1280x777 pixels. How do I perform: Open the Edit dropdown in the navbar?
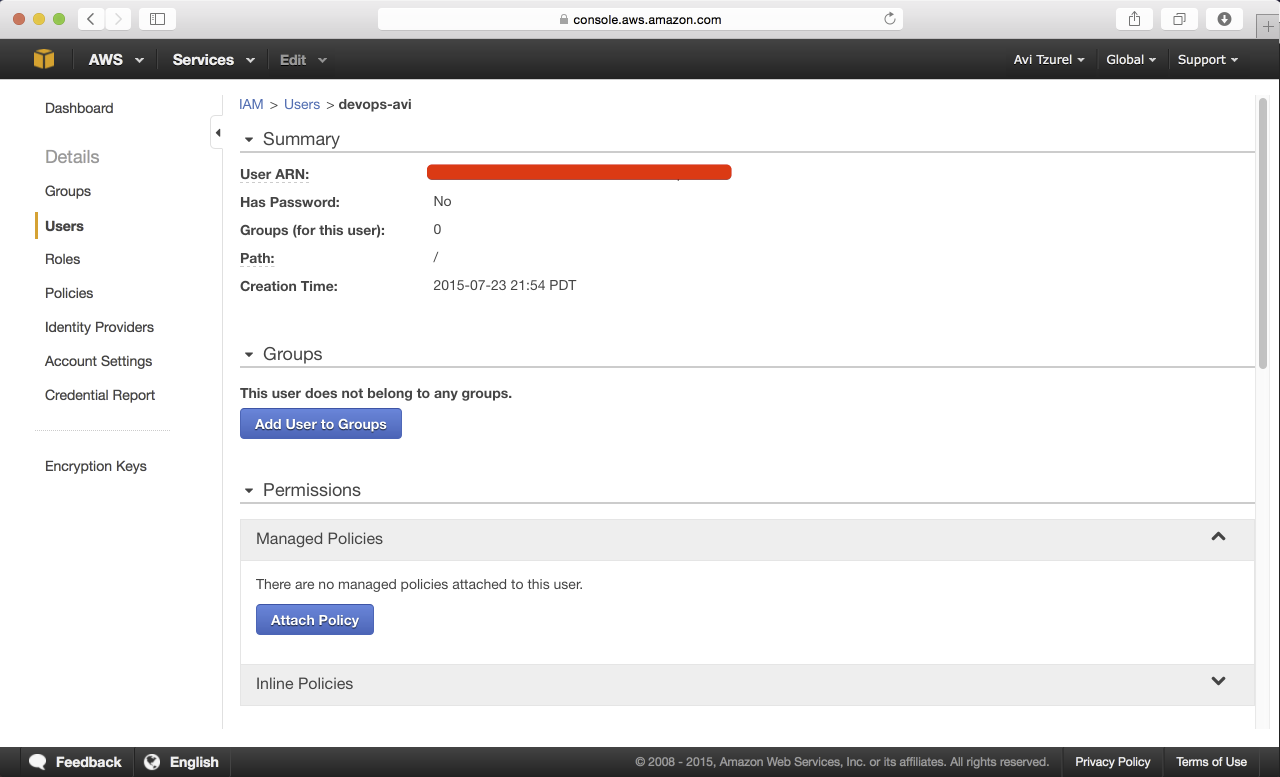303,59
